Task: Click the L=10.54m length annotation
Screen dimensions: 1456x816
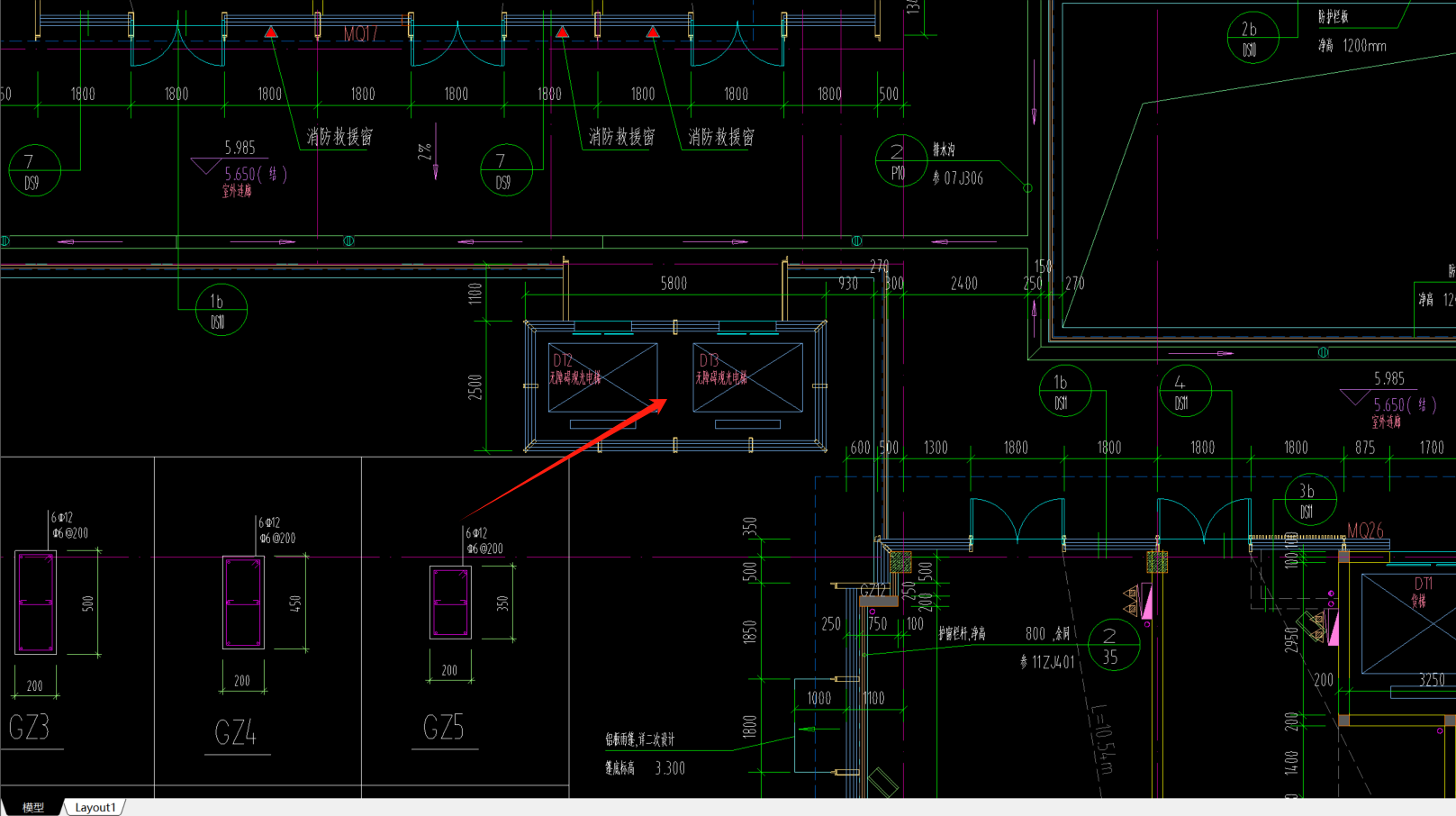Action: 1101,739
